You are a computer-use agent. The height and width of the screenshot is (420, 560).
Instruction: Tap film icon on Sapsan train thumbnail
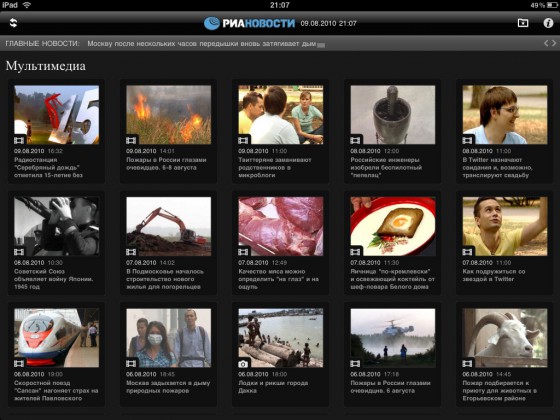(x=19, y=364)
